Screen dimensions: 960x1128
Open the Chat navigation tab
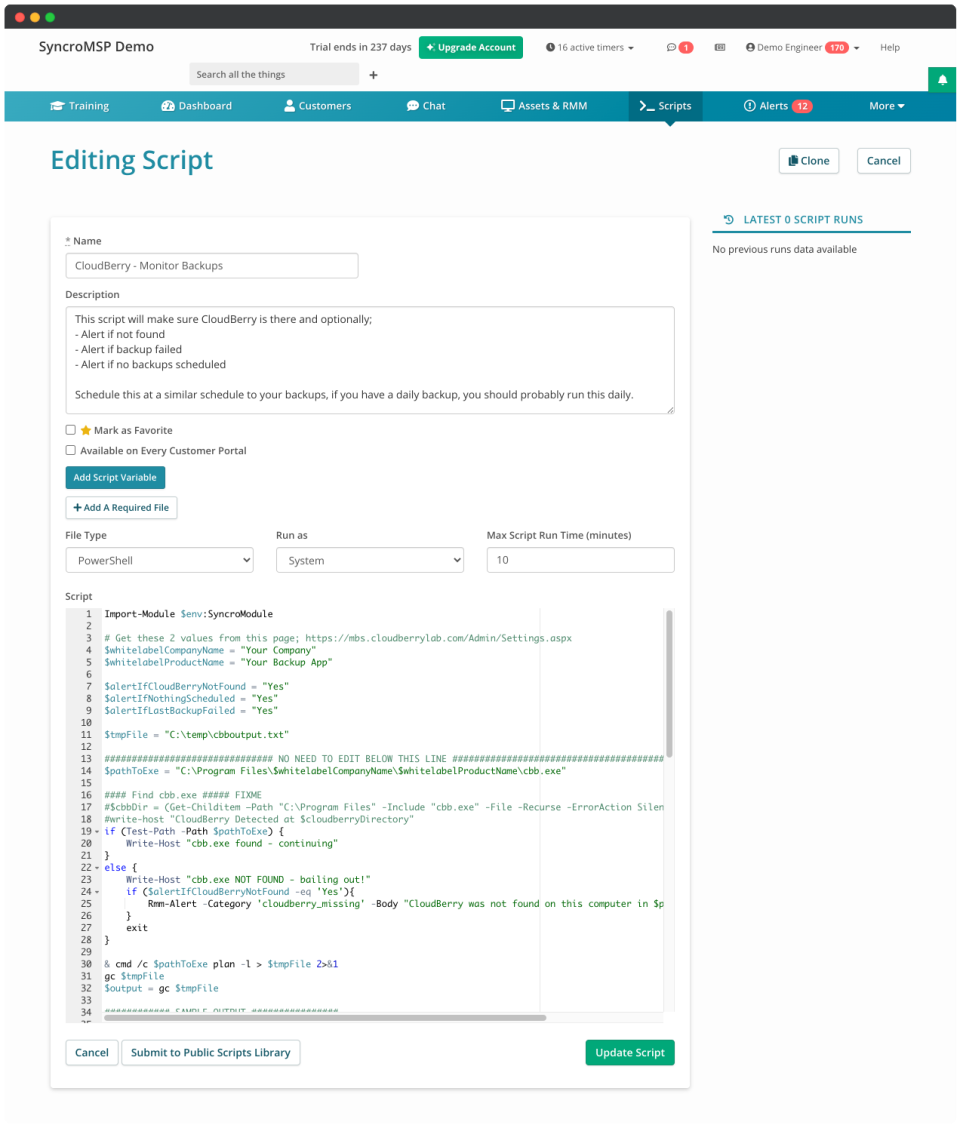coord(425,106)
